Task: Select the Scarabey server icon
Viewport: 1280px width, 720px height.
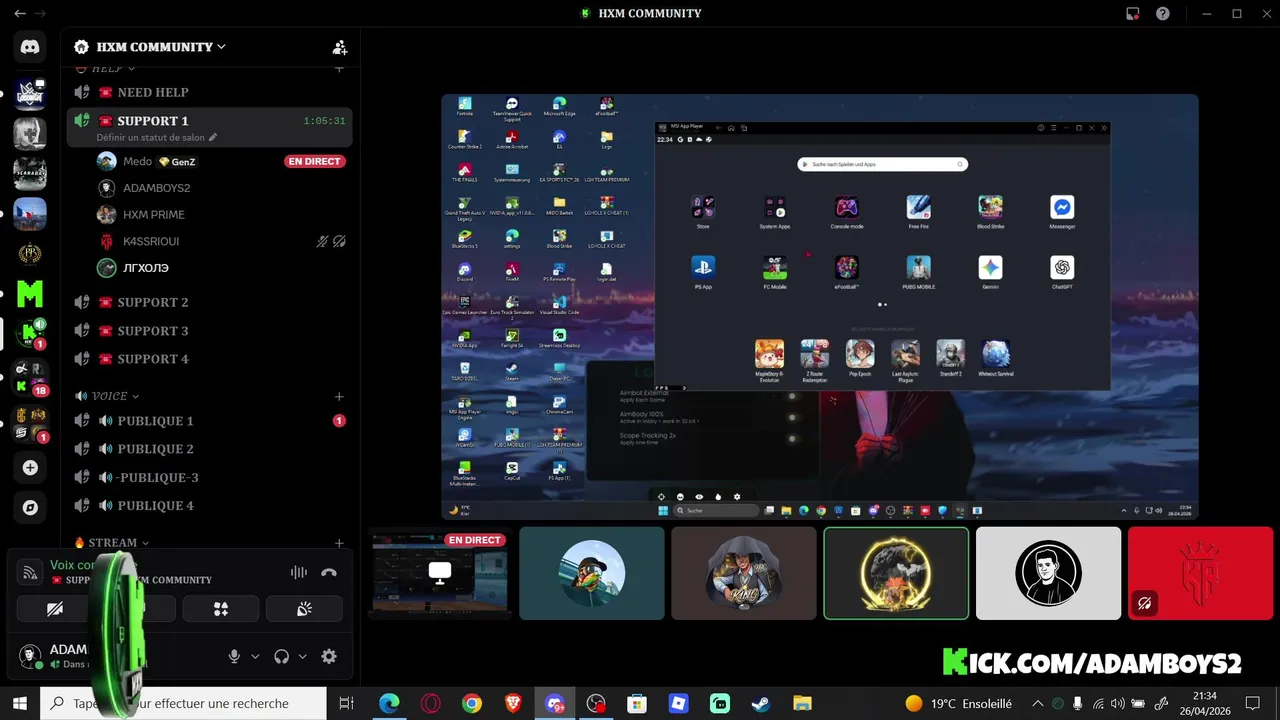Action: click(30, 173)
